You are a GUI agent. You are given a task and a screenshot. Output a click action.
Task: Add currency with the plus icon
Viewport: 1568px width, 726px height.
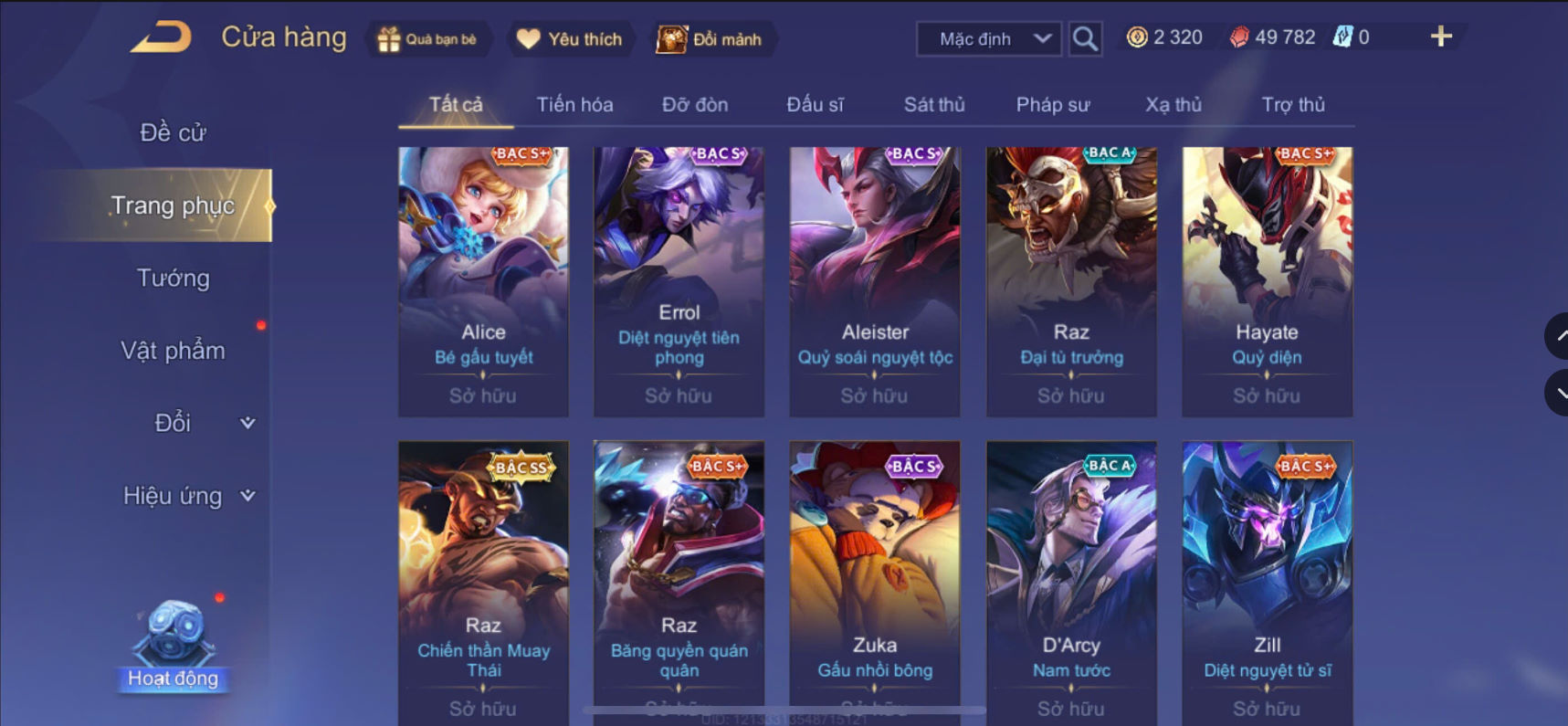click(x=1441, y=37)
